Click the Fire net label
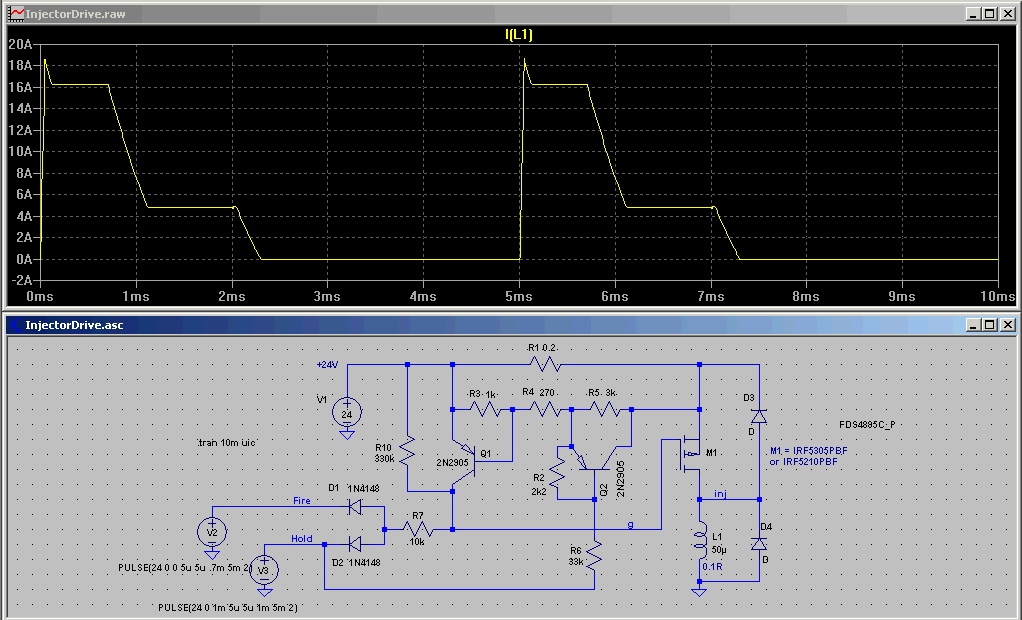The height and width of the screenshot is (620, 1022). [x=302, y=501]
